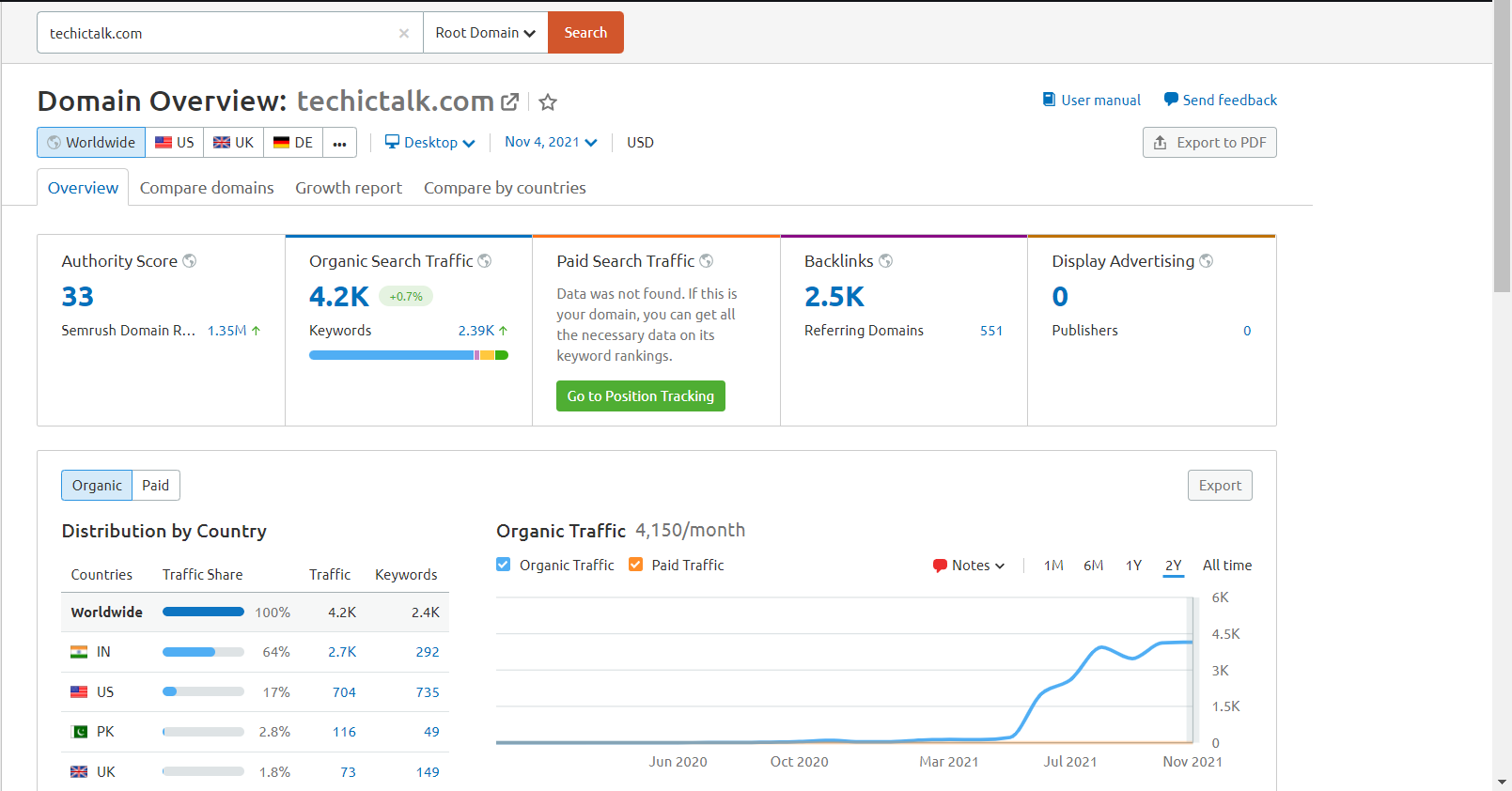Screen dimensions: 1512x791
Task: Select UK database
Action: pos(234,143)
